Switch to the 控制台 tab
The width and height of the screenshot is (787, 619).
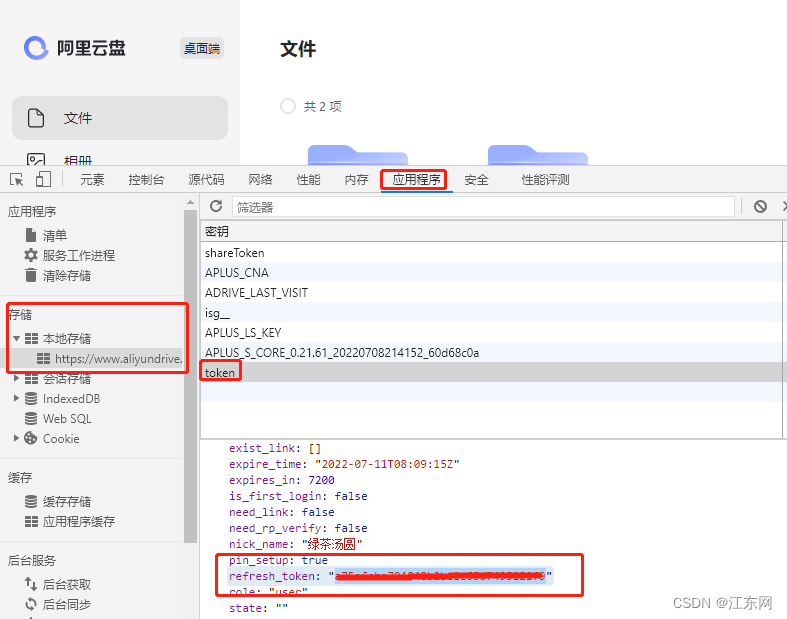(x=146, y=180)
